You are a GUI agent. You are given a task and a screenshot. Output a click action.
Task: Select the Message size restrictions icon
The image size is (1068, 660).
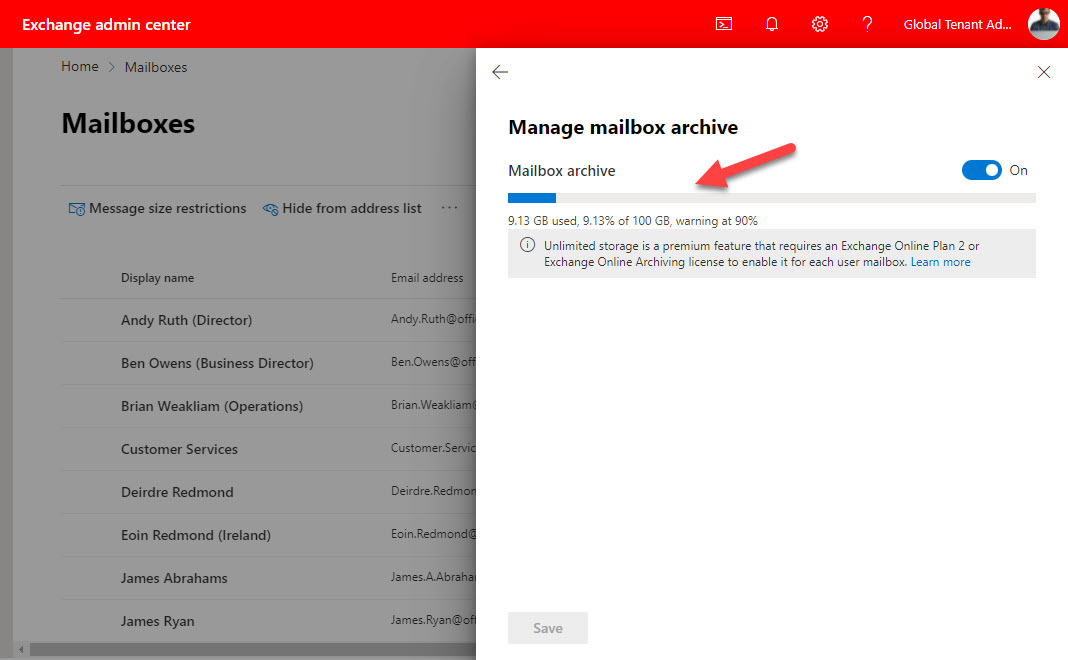tap(75, 208)
